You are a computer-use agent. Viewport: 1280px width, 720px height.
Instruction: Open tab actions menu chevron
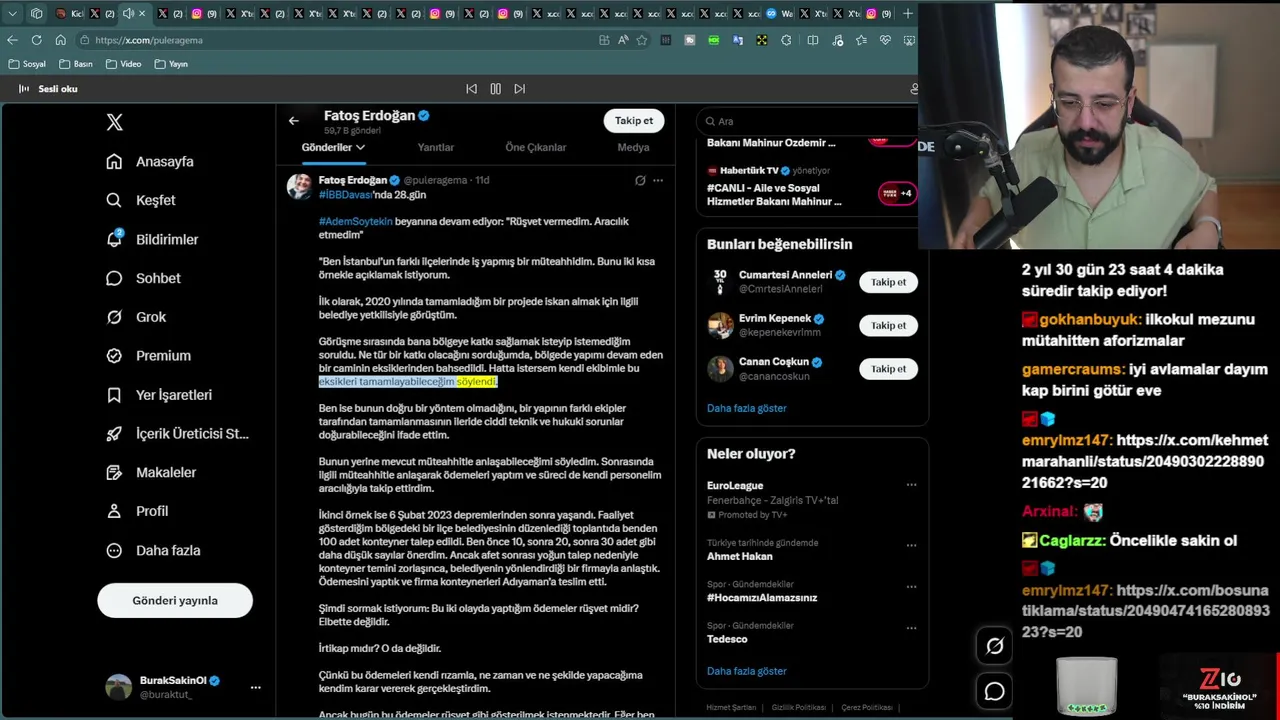point(12,14)
